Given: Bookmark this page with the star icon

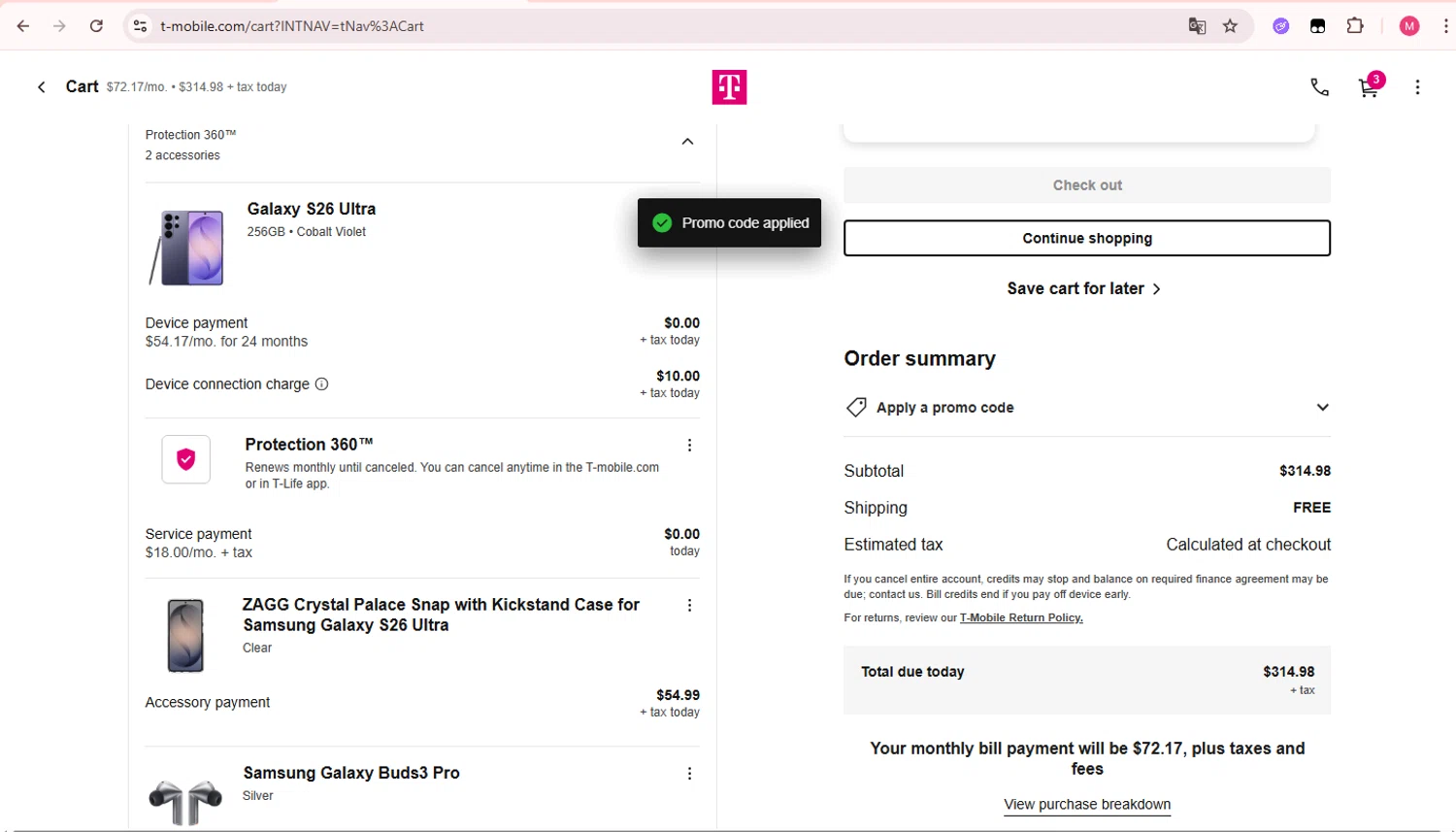Looking at the screenshot, I should pos(1230,26).
